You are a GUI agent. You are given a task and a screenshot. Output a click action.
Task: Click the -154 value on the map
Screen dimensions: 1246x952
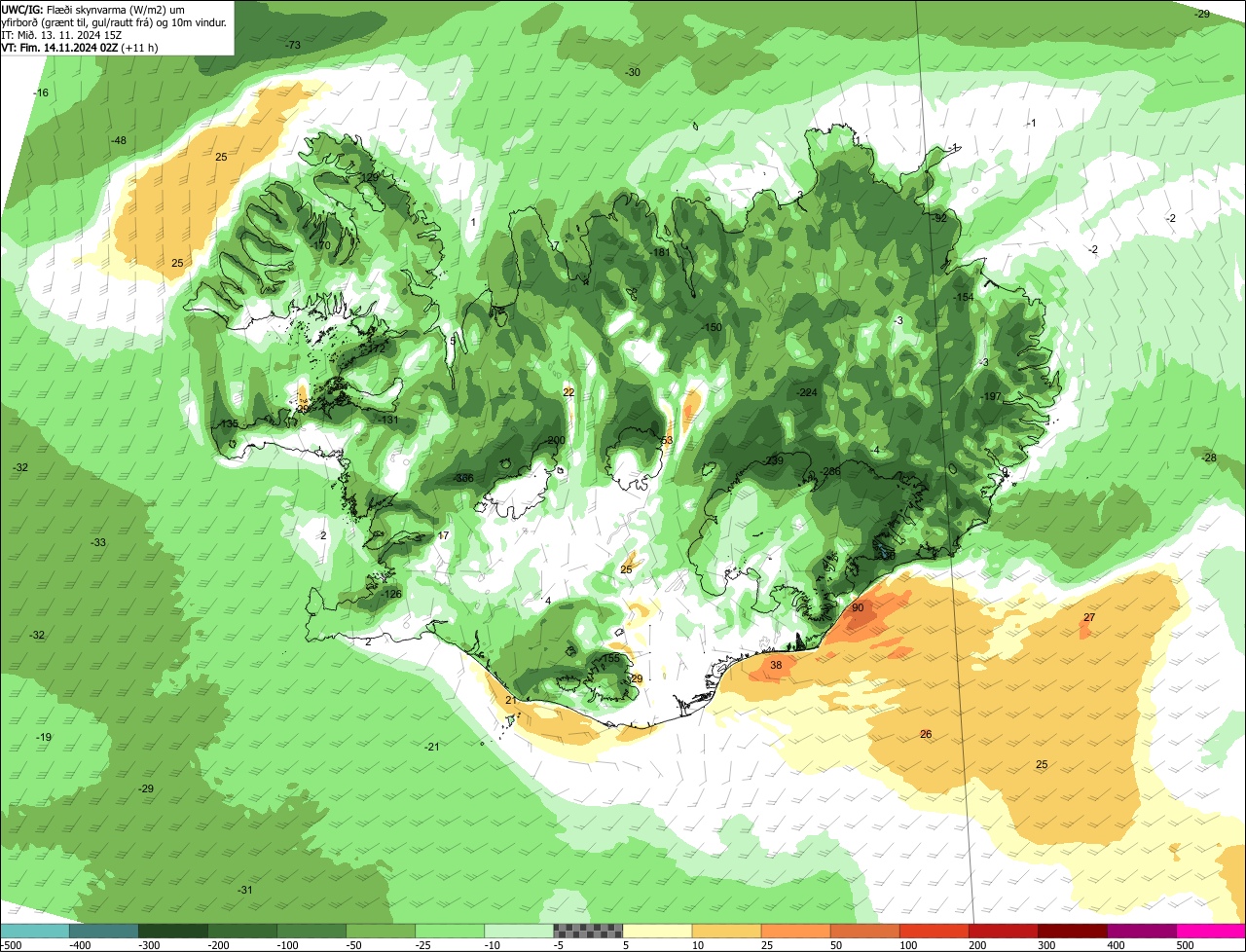pos(963,297)
